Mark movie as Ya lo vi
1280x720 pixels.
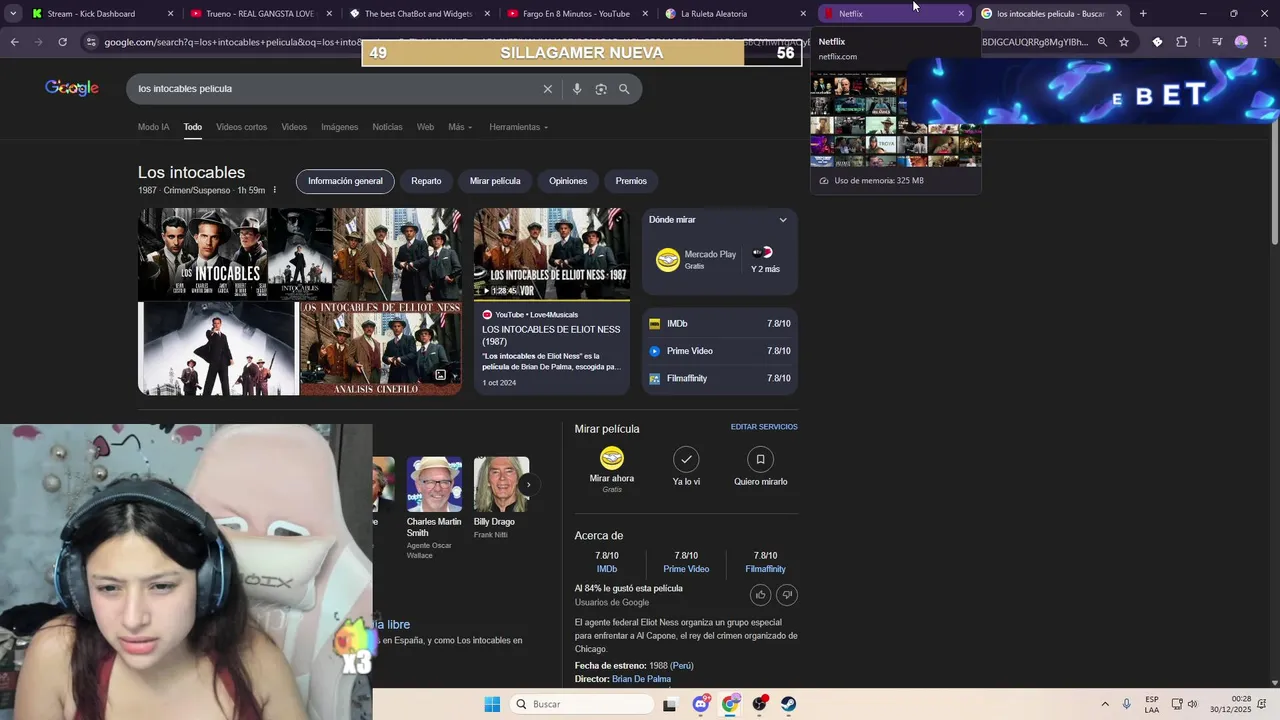point(686,459)
